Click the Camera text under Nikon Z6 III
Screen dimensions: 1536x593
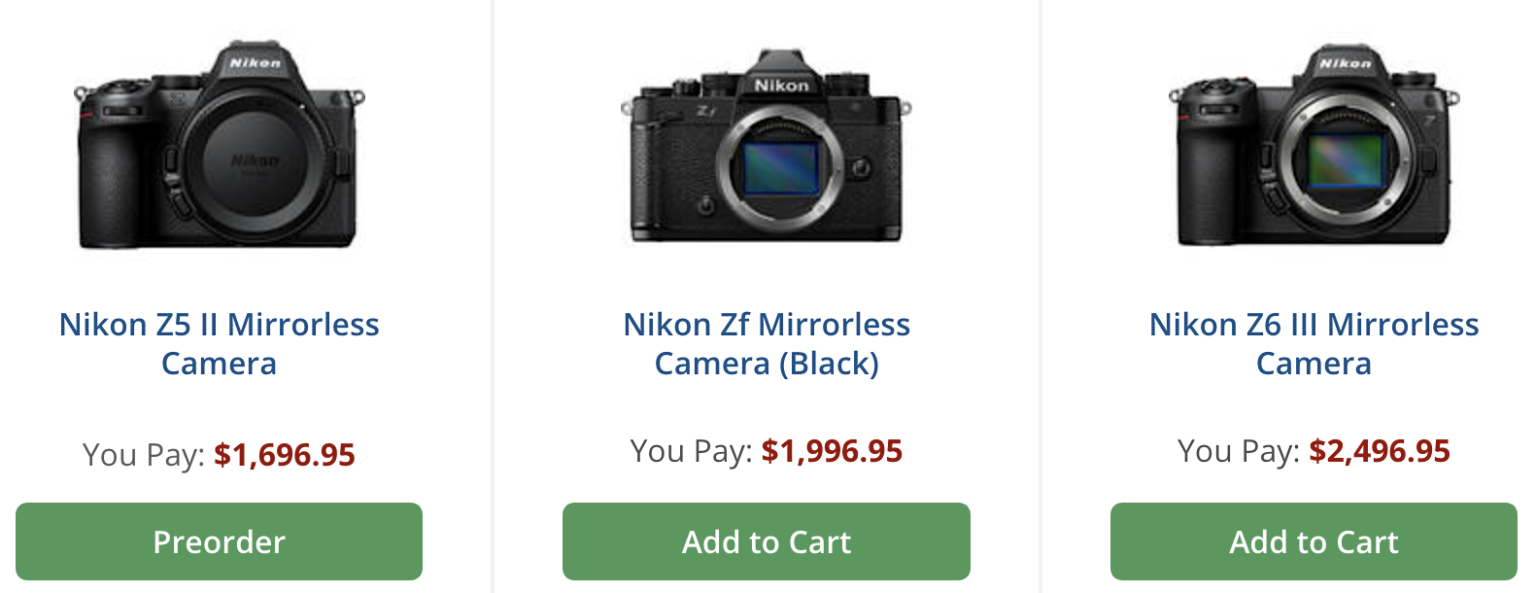(1313, 363)
